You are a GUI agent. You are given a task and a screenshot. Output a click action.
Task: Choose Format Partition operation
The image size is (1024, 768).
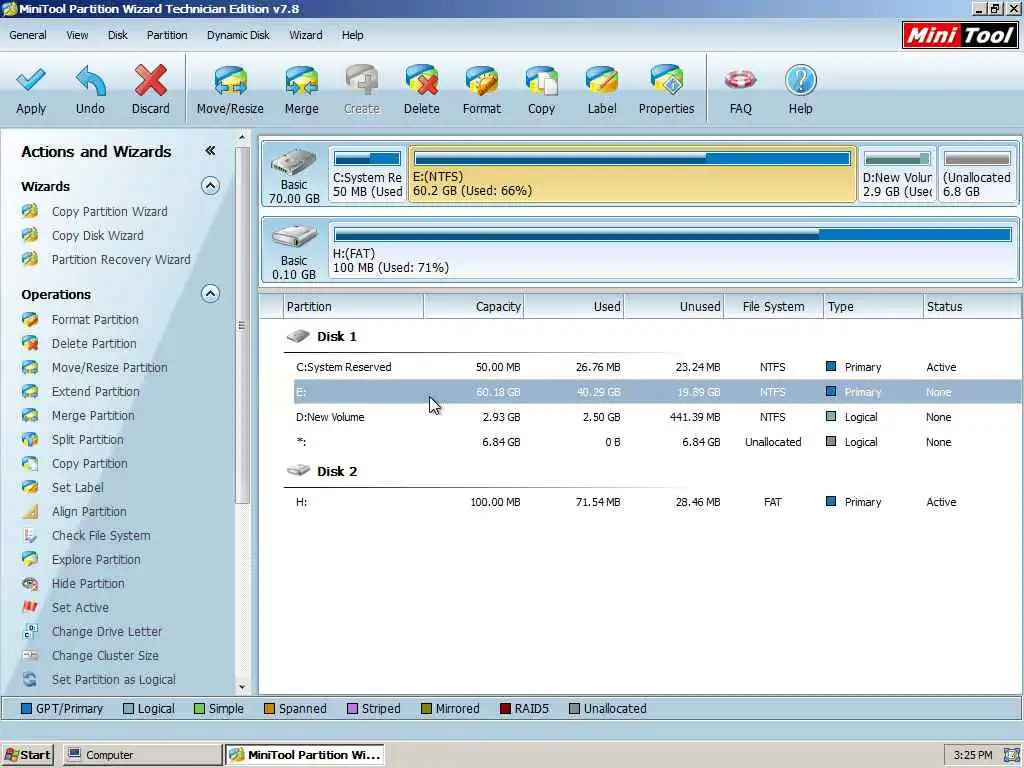click(x=95, y=319)
